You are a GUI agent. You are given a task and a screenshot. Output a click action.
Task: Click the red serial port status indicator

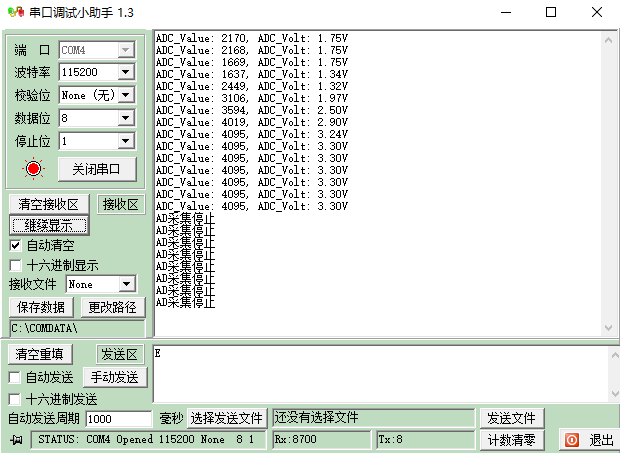click(33, 169)
